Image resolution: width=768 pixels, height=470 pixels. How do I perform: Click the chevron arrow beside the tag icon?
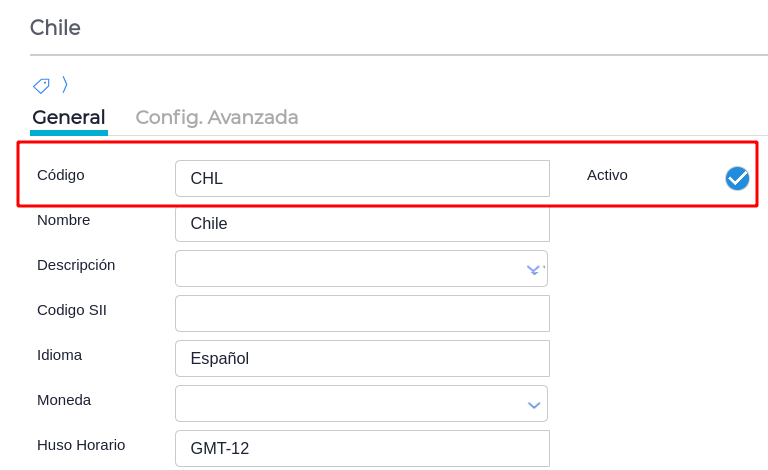pyautogui.click(x=65, y=84)
